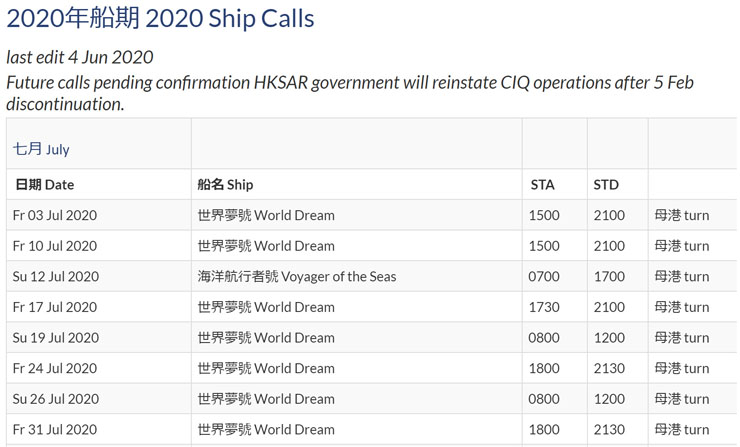Screen dimensions: 740x447
Task: Select the Fr 31 Jul 2020 date cell
Action: point(55,430)
